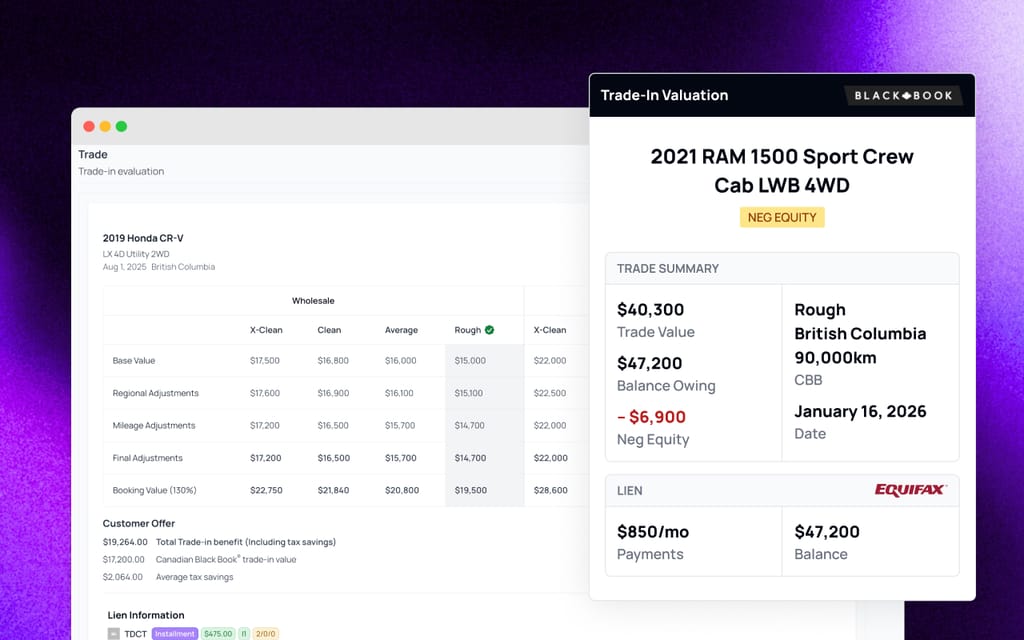1024x640 pixels.
Task: Click the green check icon beside Rough
Action: tap(489, 330)
